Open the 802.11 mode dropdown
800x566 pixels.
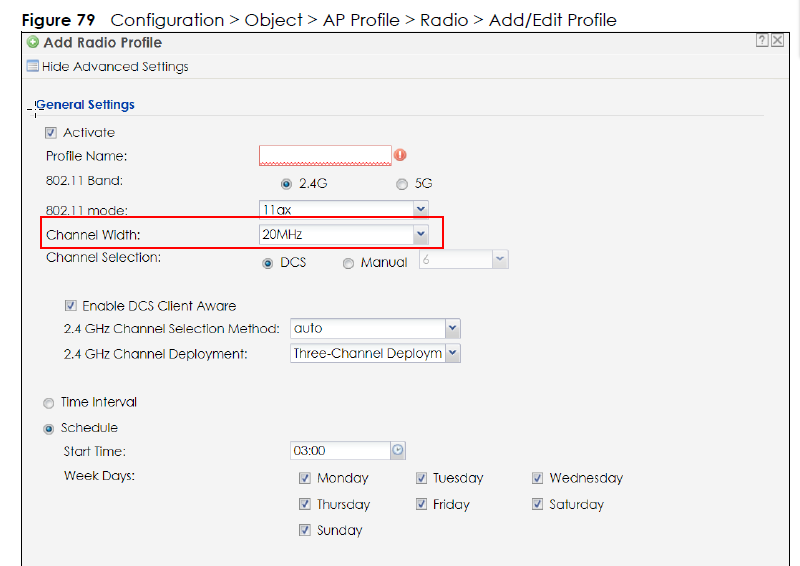pyautogui.click(x=421, y=209)
